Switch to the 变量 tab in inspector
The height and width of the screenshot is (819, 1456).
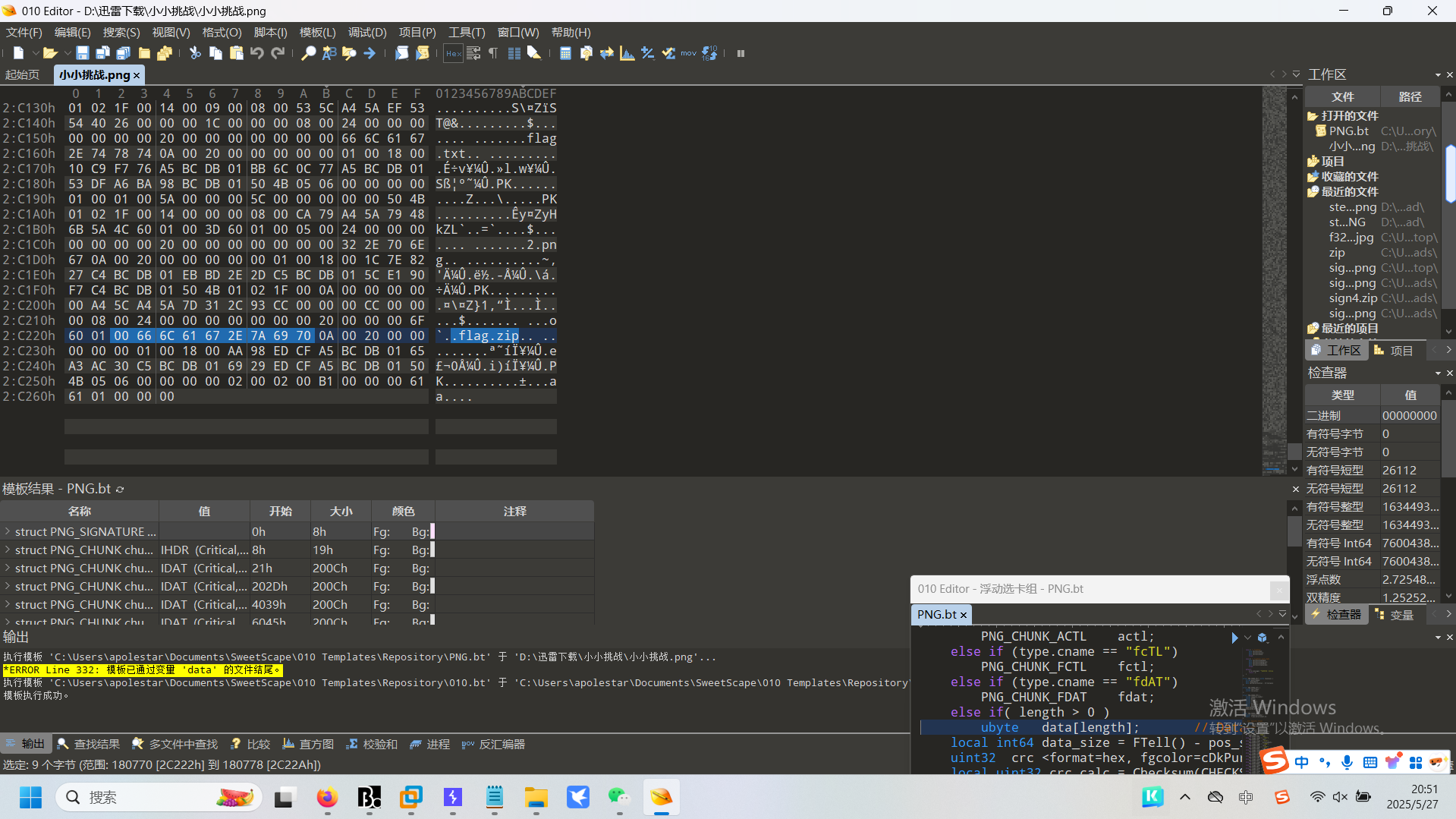coord(1395,615)
